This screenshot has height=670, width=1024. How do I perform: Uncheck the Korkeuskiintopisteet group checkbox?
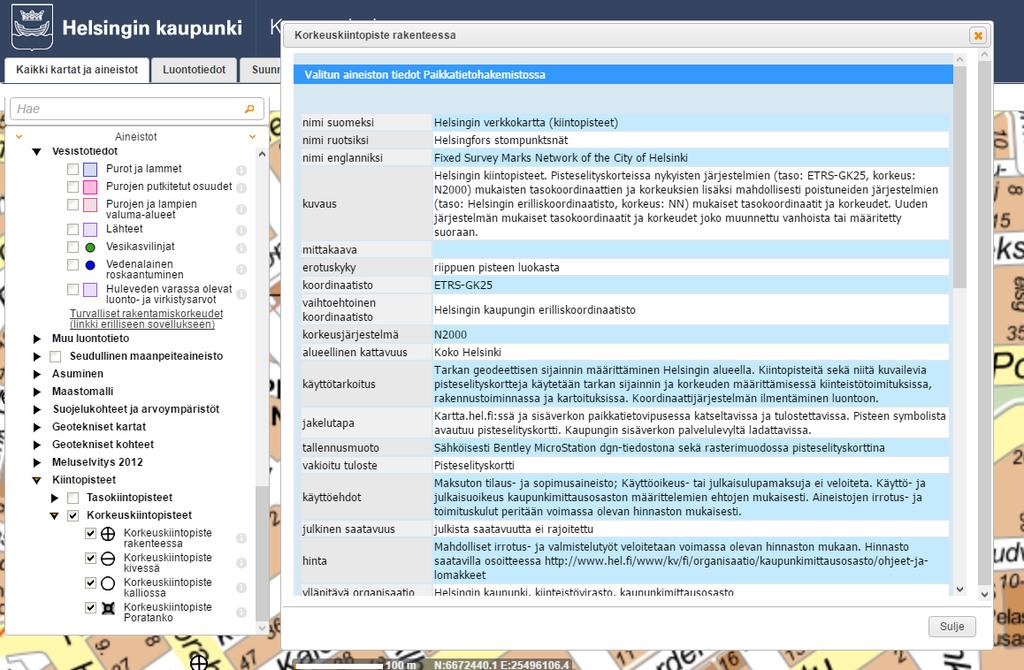[x=73, y=515]
